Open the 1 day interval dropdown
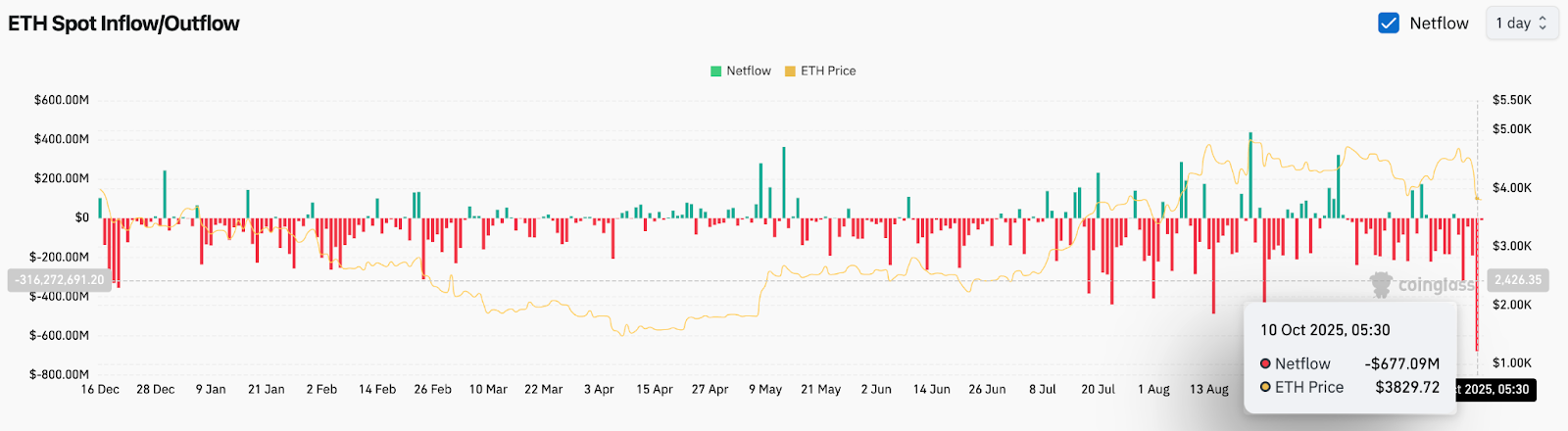1568x431 pixels. coord(1521,24)
